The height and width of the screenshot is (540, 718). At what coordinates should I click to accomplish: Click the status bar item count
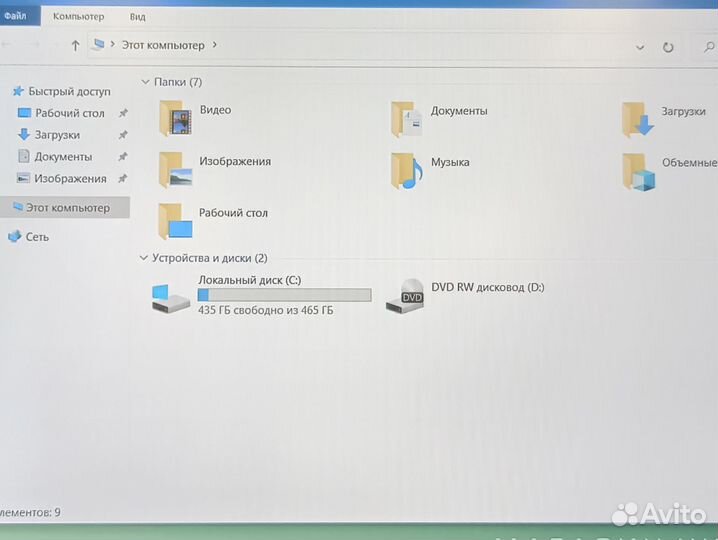click(x=30, y=512)
